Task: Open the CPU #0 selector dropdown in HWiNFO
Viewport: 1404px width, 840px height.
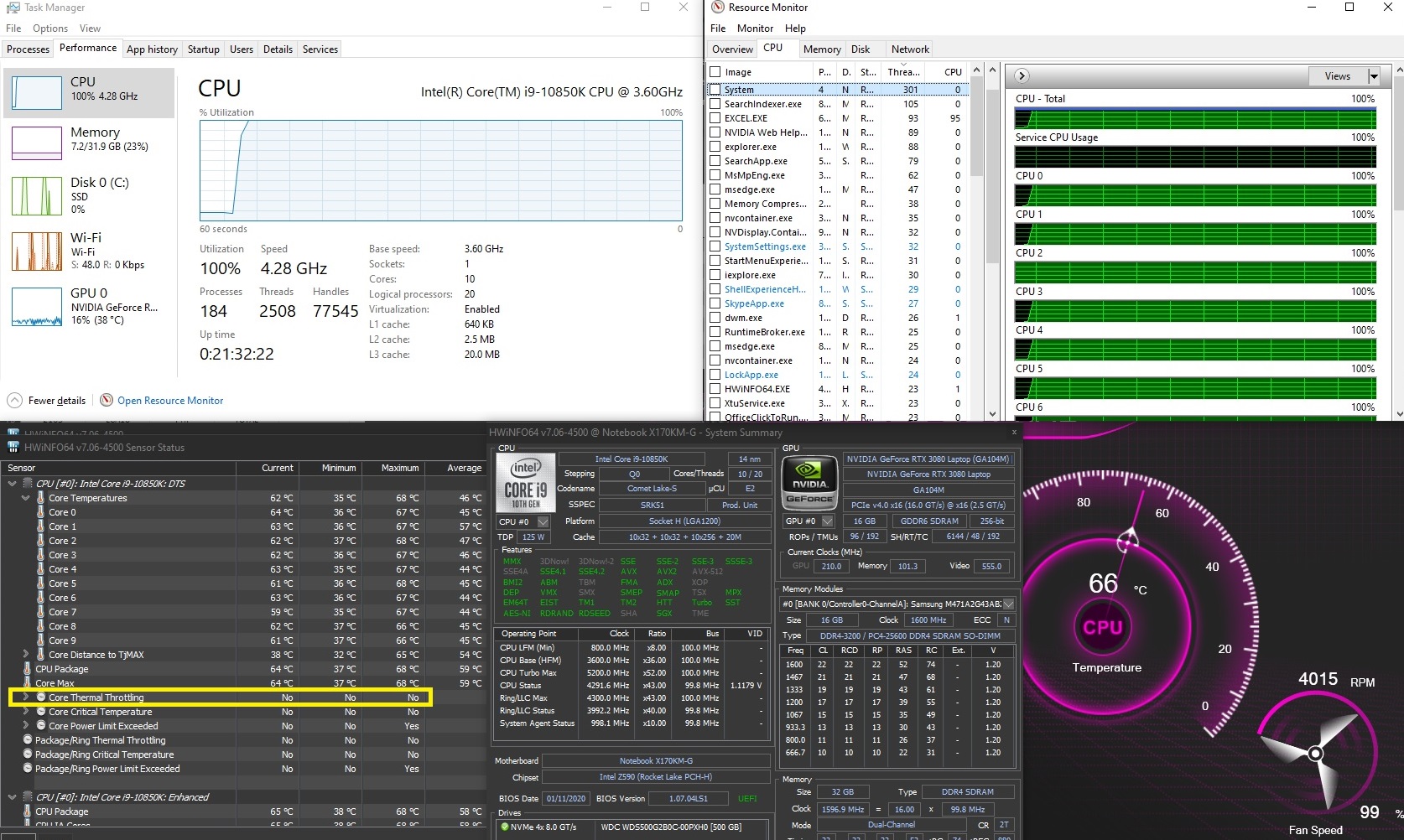Action: point(543,521)
